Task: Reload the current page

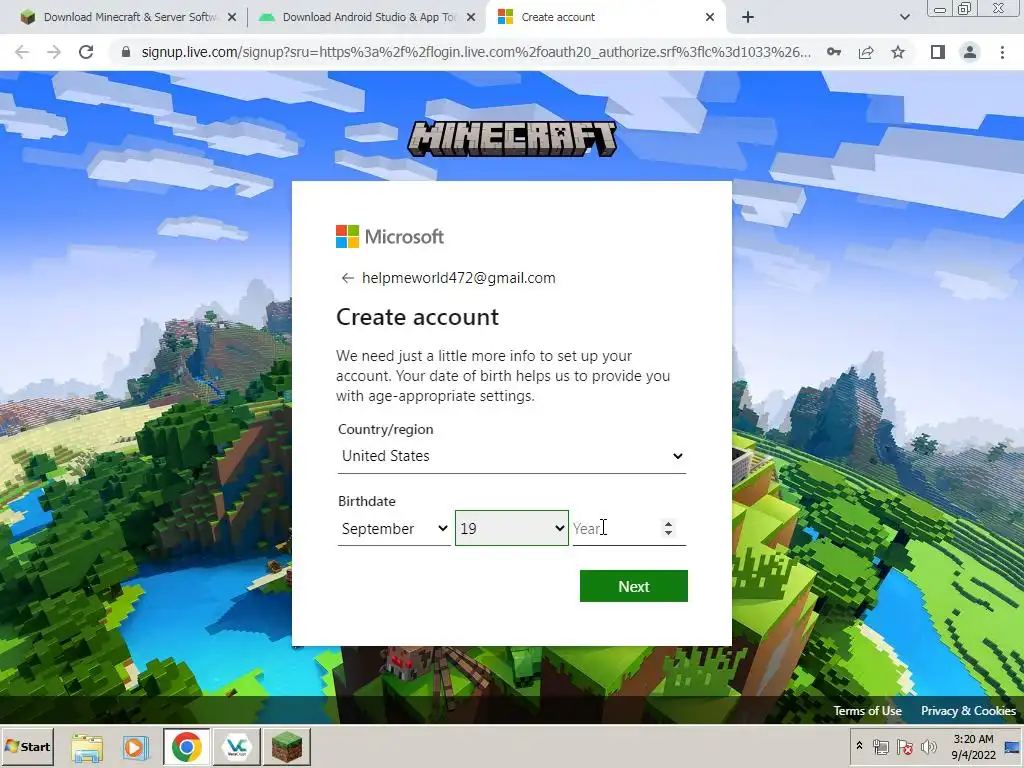Action: pyautogui.click(x=86, y=52)
